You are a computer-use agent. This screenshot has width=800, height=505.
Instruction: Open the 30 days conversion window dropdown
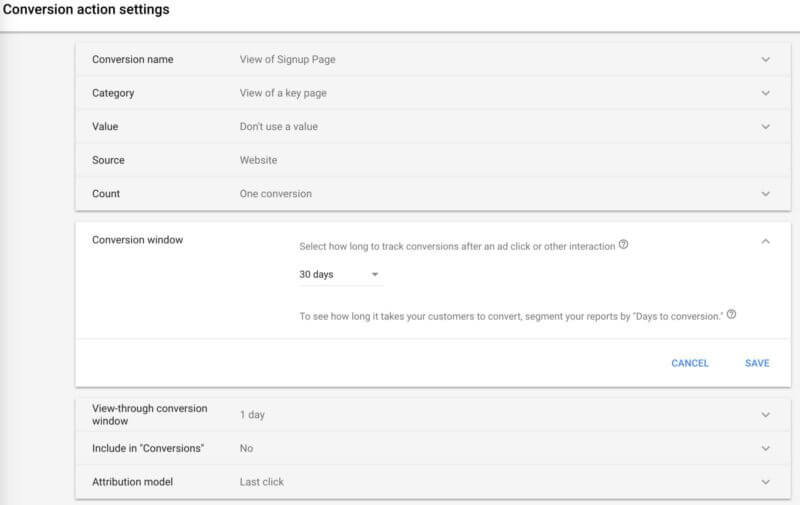(x=339, y=274)
